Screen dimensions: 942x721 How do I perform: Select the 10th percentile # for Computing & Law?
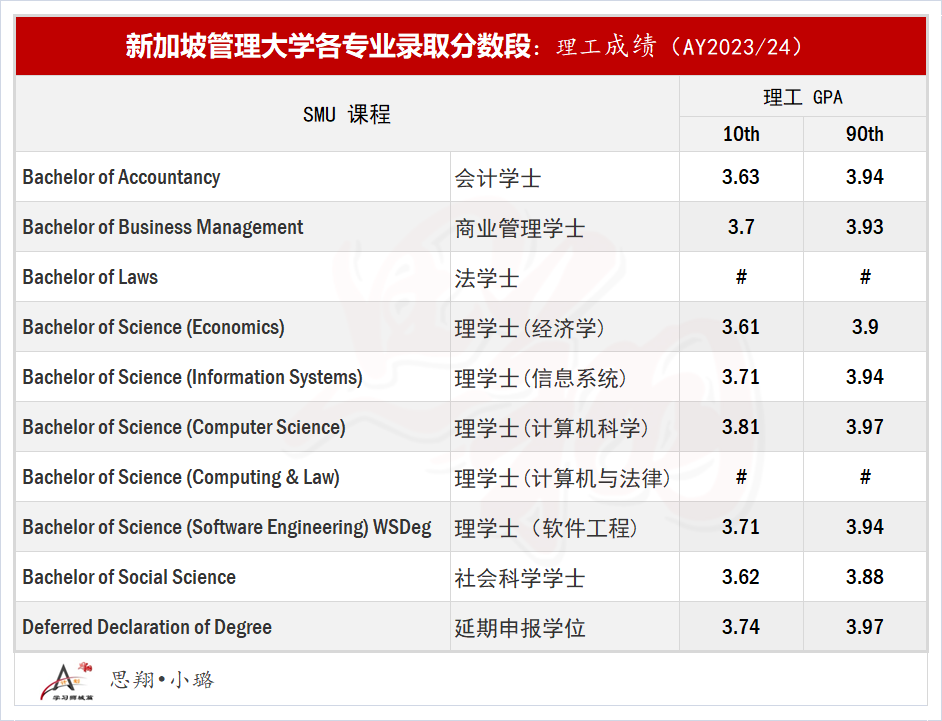[x=741, y=477]
